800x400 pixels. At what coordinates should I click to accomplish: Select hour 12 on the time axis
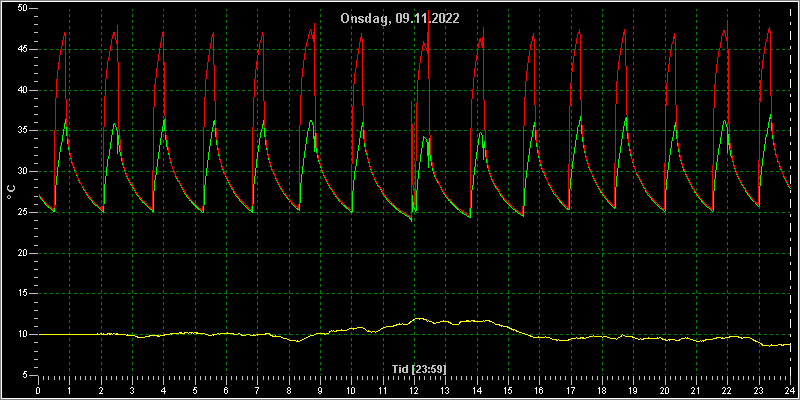(414, 390)
